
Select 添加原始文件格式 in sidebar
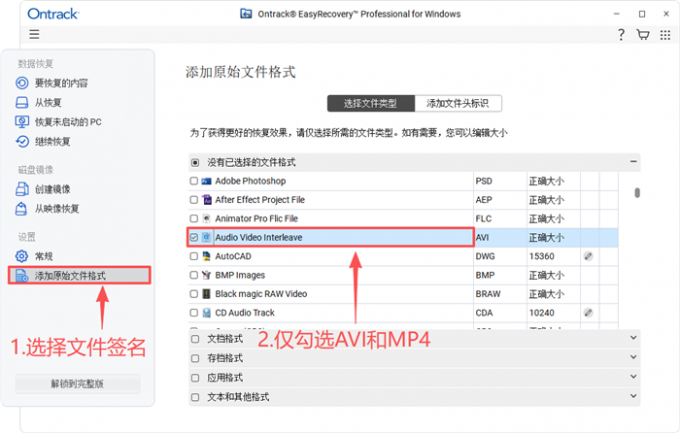(x=79, y=276)
